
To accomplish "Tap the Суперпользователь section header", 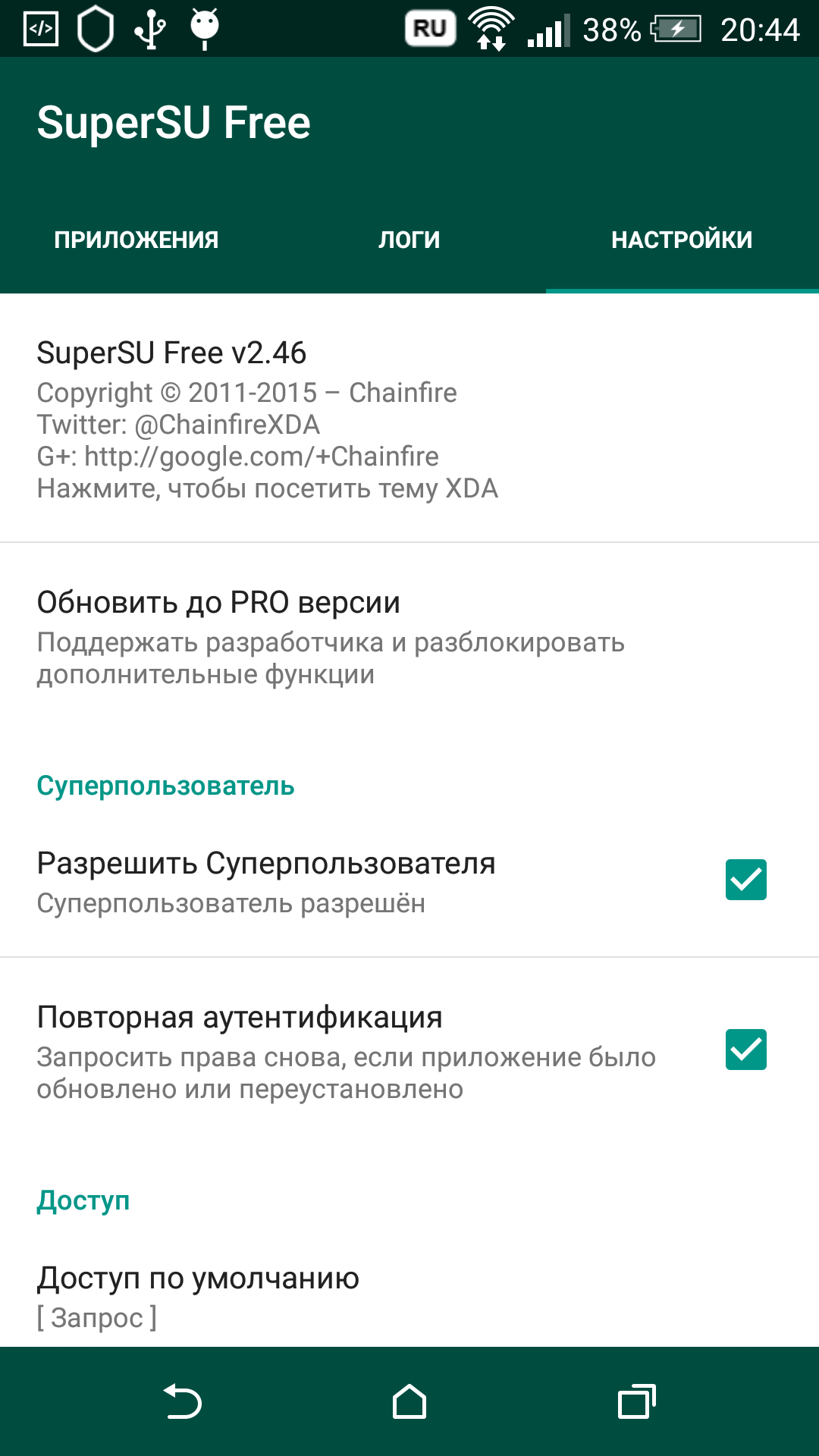I will 165,786.
